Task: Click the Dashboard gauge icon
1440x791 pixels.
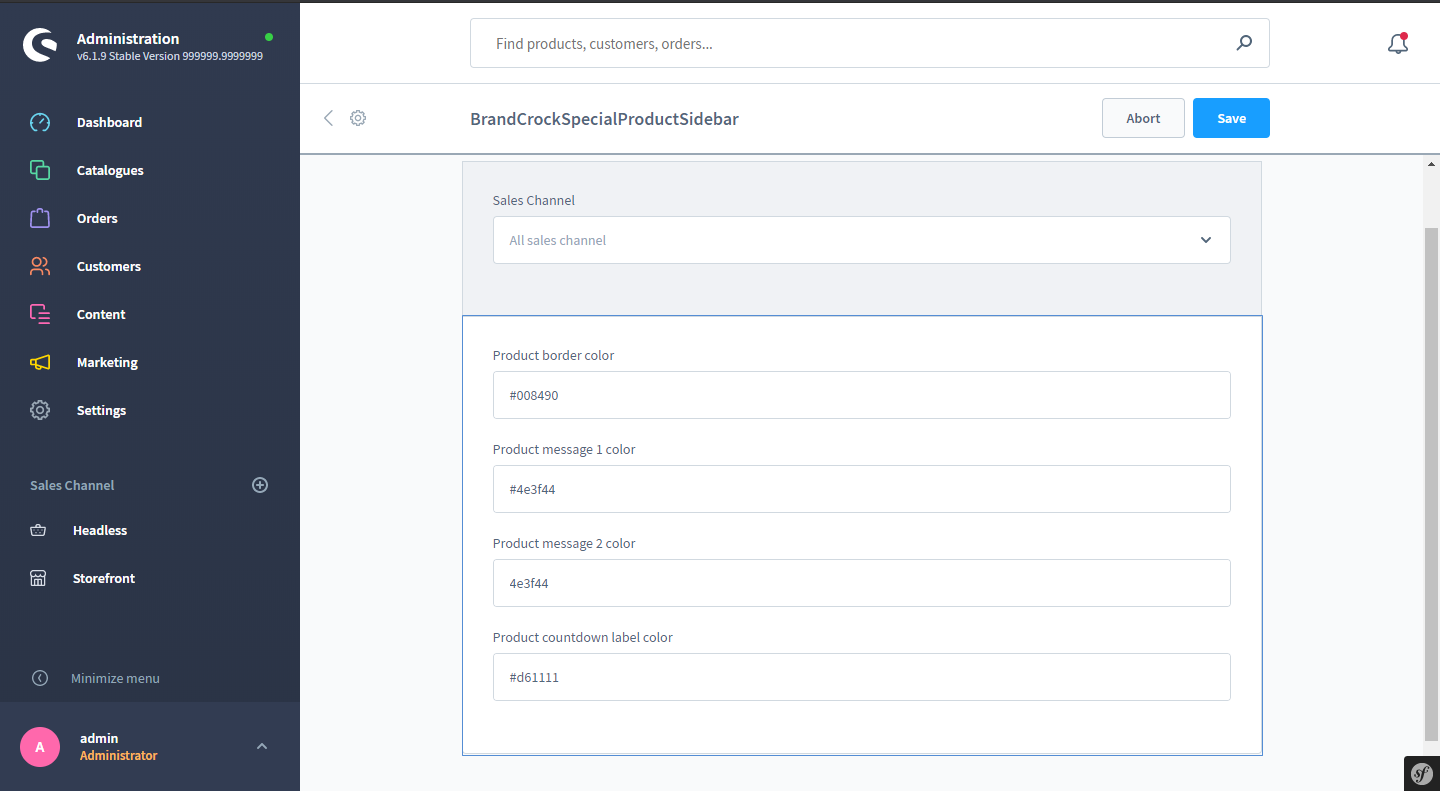Action: point(40,122)
